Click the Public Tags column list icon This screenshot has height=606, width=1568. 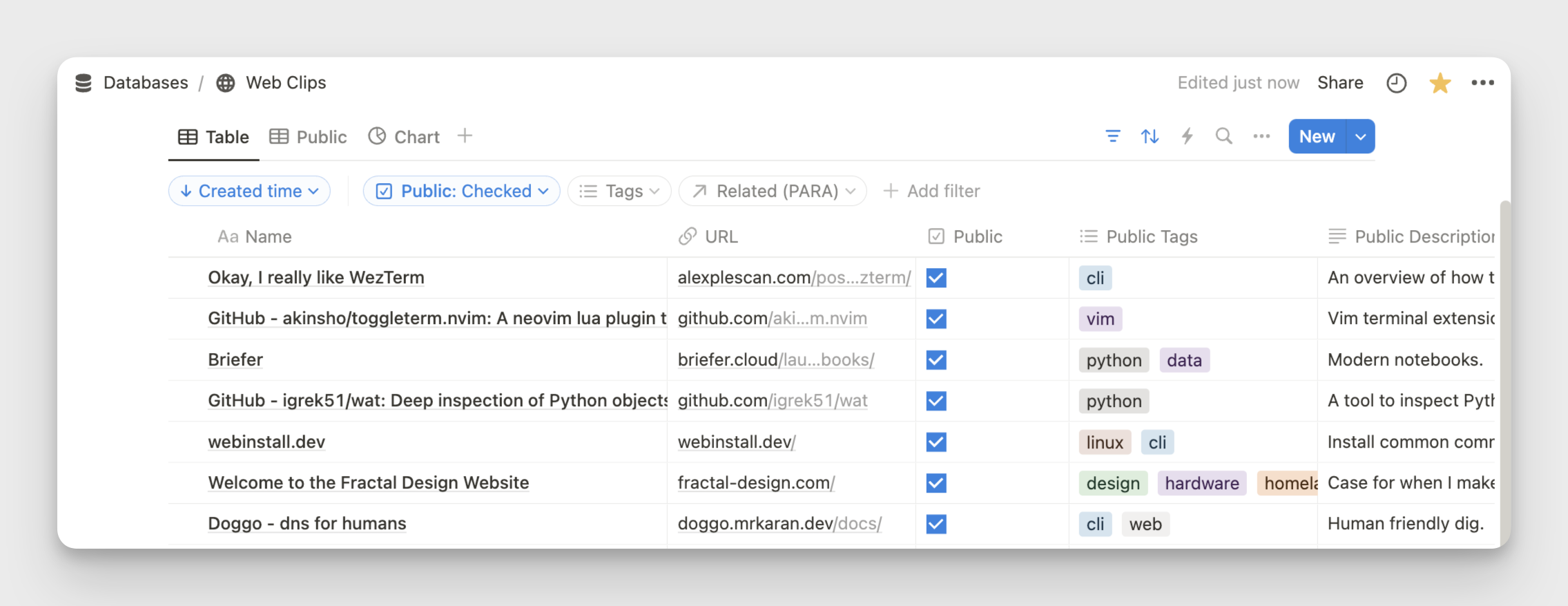[1088, 236]
